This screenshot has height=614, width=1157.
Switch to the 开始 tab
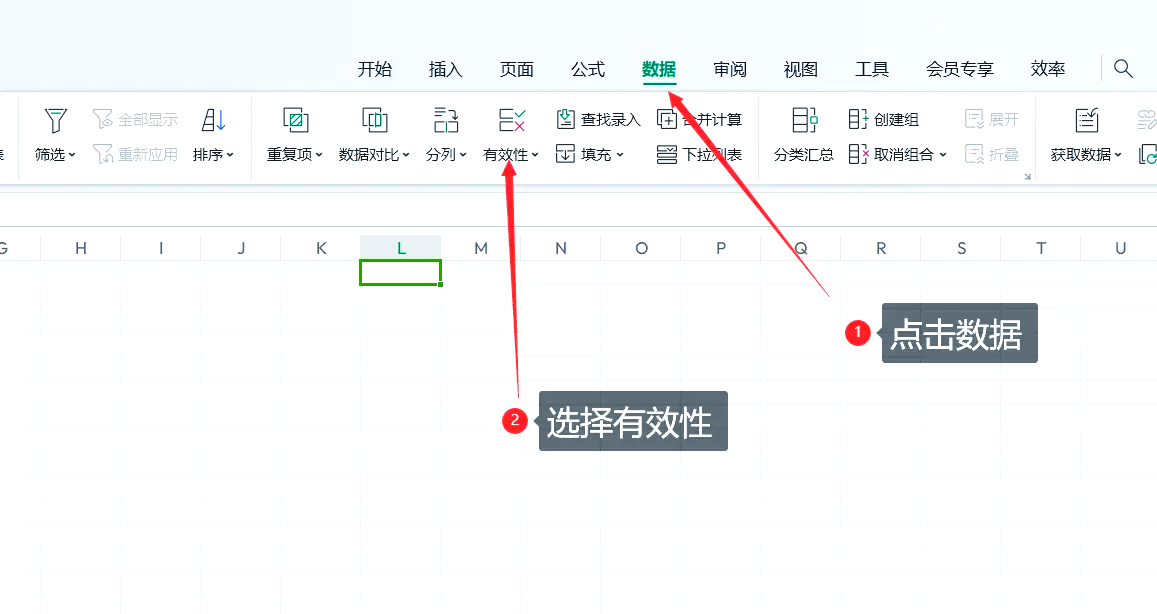pos(375,69)
